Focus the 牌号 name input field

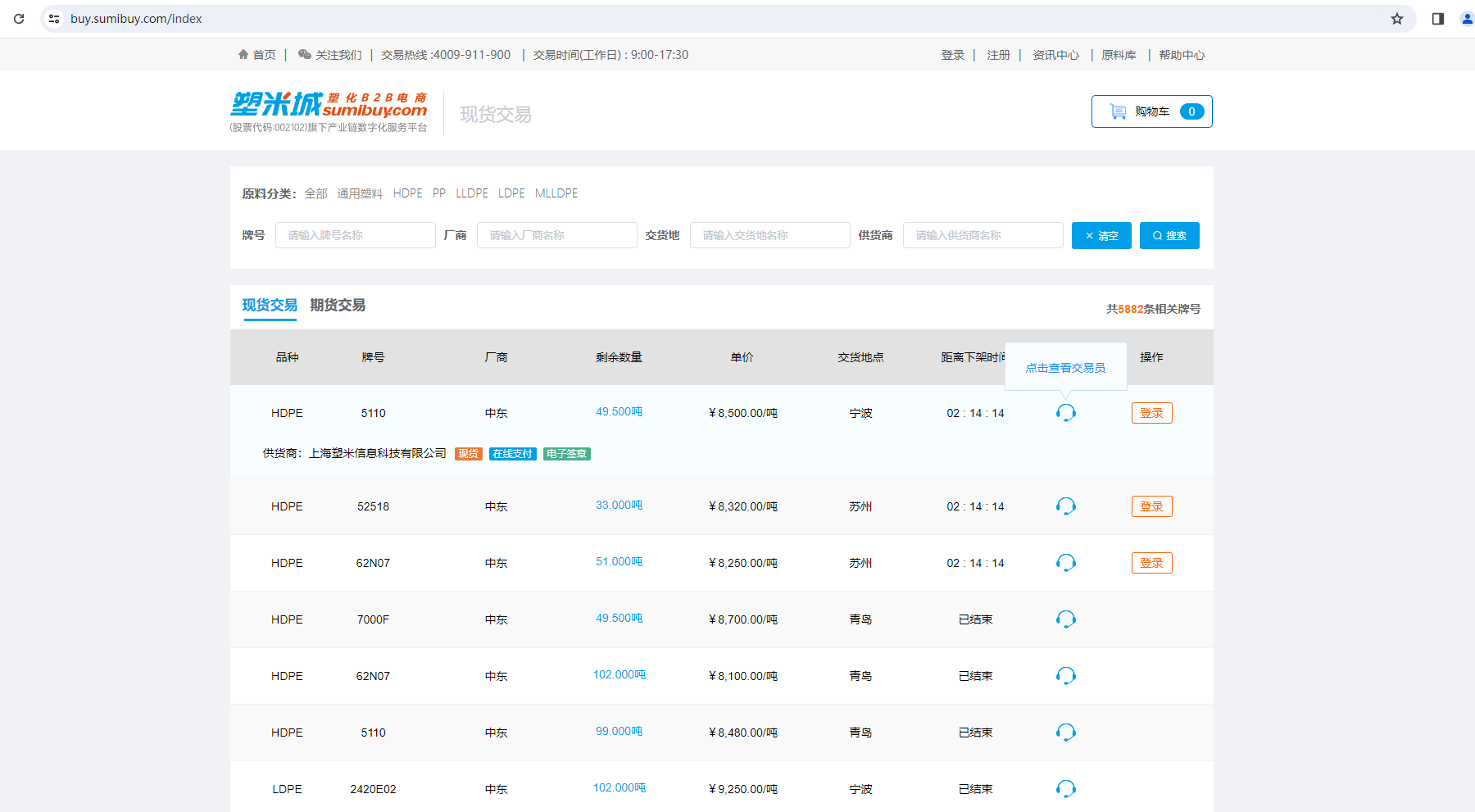click(356, 235)
